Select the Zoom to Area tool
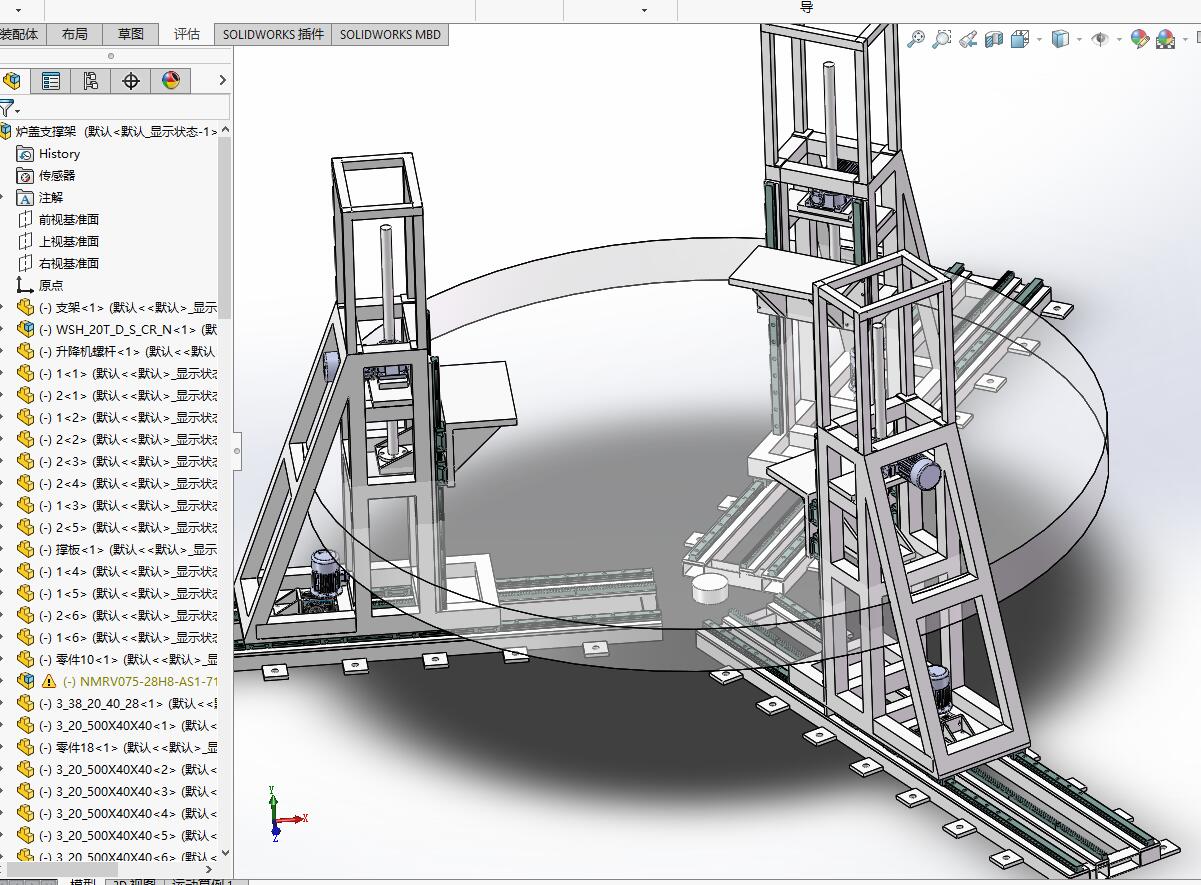This screenshot has height=885, width=1201. coord(941,39)
